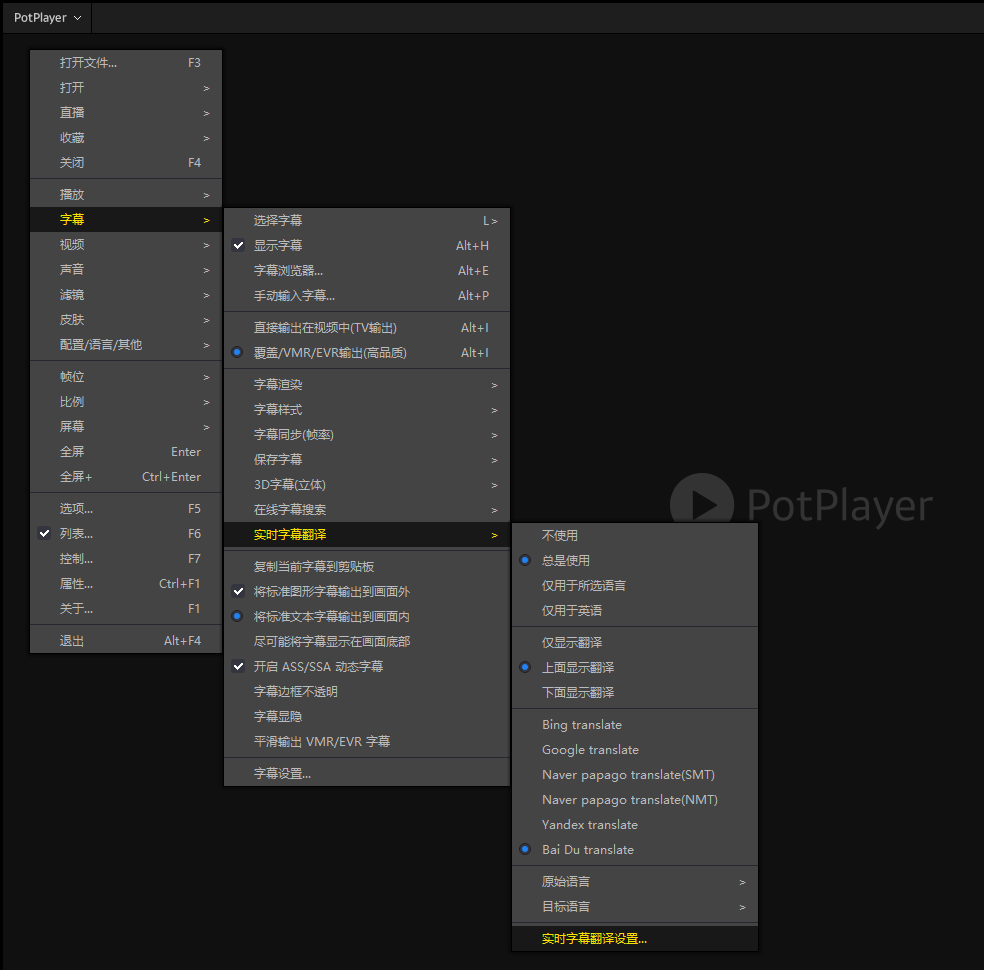This screenshot has width=984, height=970.
Task: Open 实时字幕翻译设置... entry
Action: tap(635, 939)
